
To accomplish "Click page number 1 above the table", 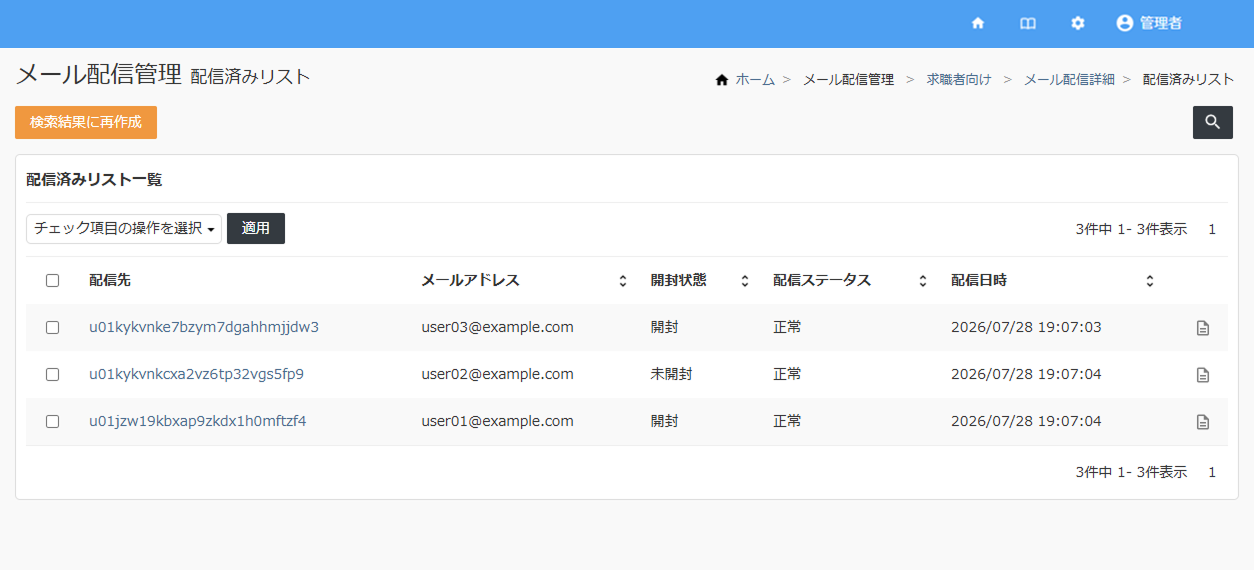I will coord(1212,229).
